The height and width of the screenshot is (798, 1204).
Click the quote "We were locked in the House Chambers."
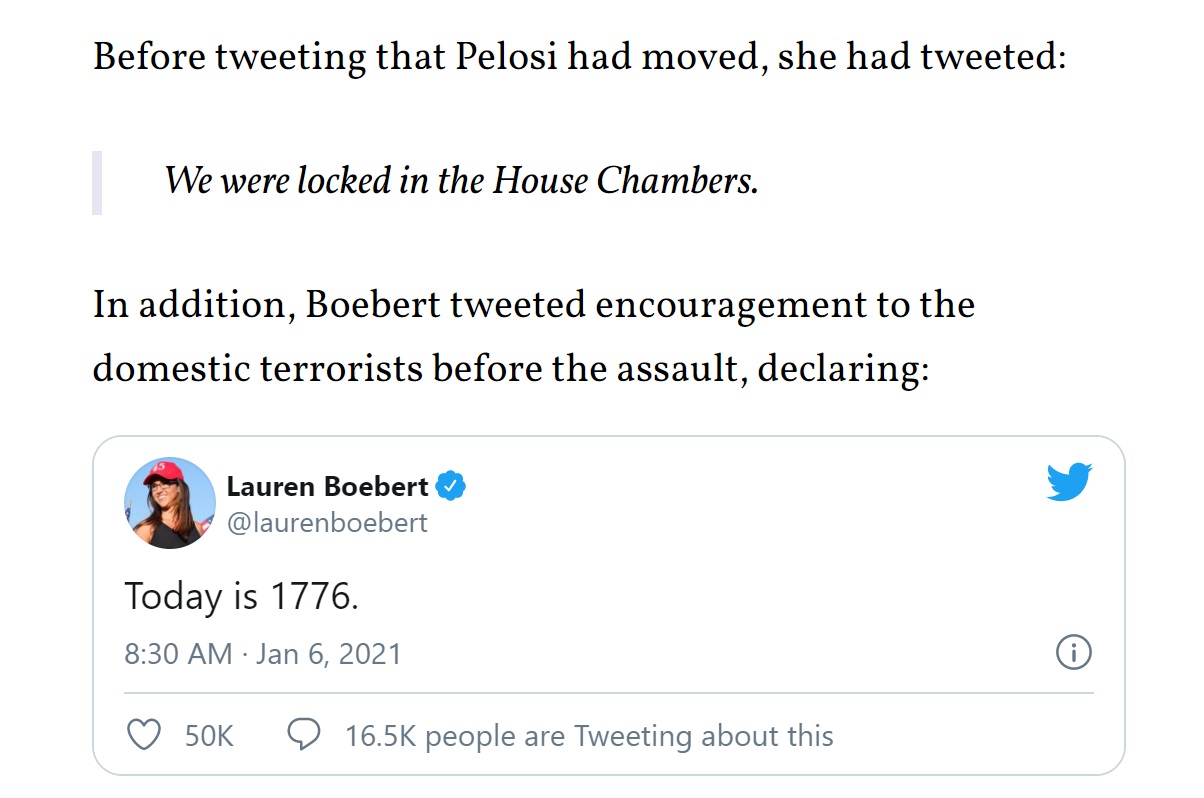click(461, 181)
